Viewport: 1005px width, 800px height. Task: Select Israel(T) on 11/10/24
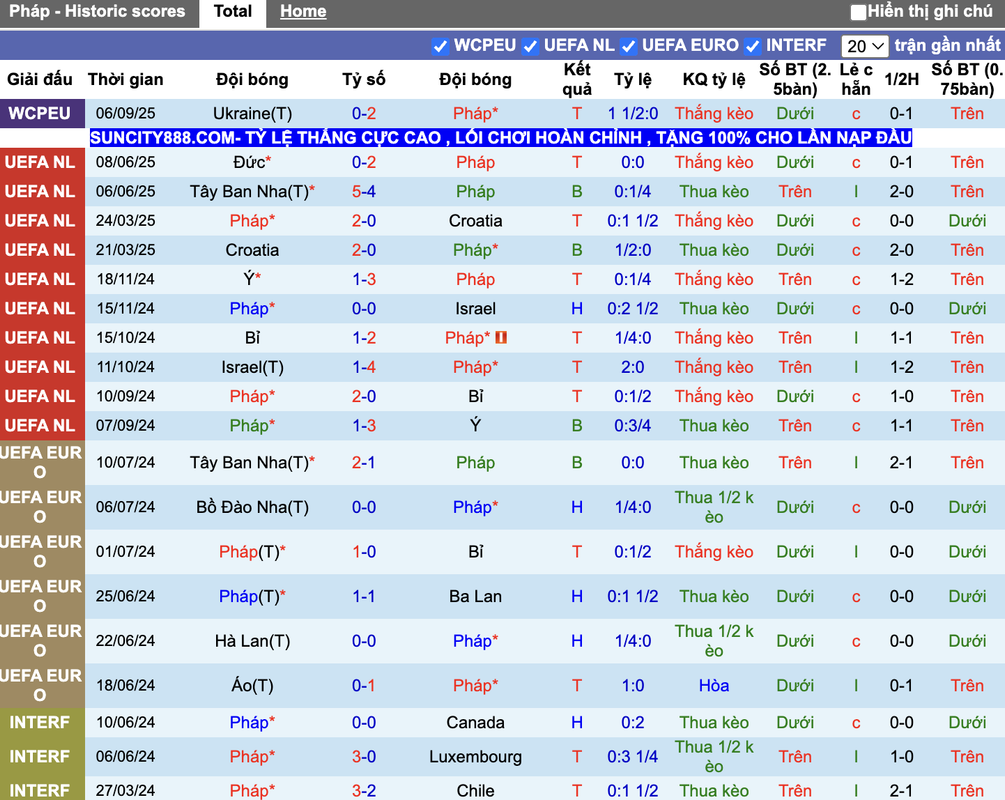[x=252, y=367]
